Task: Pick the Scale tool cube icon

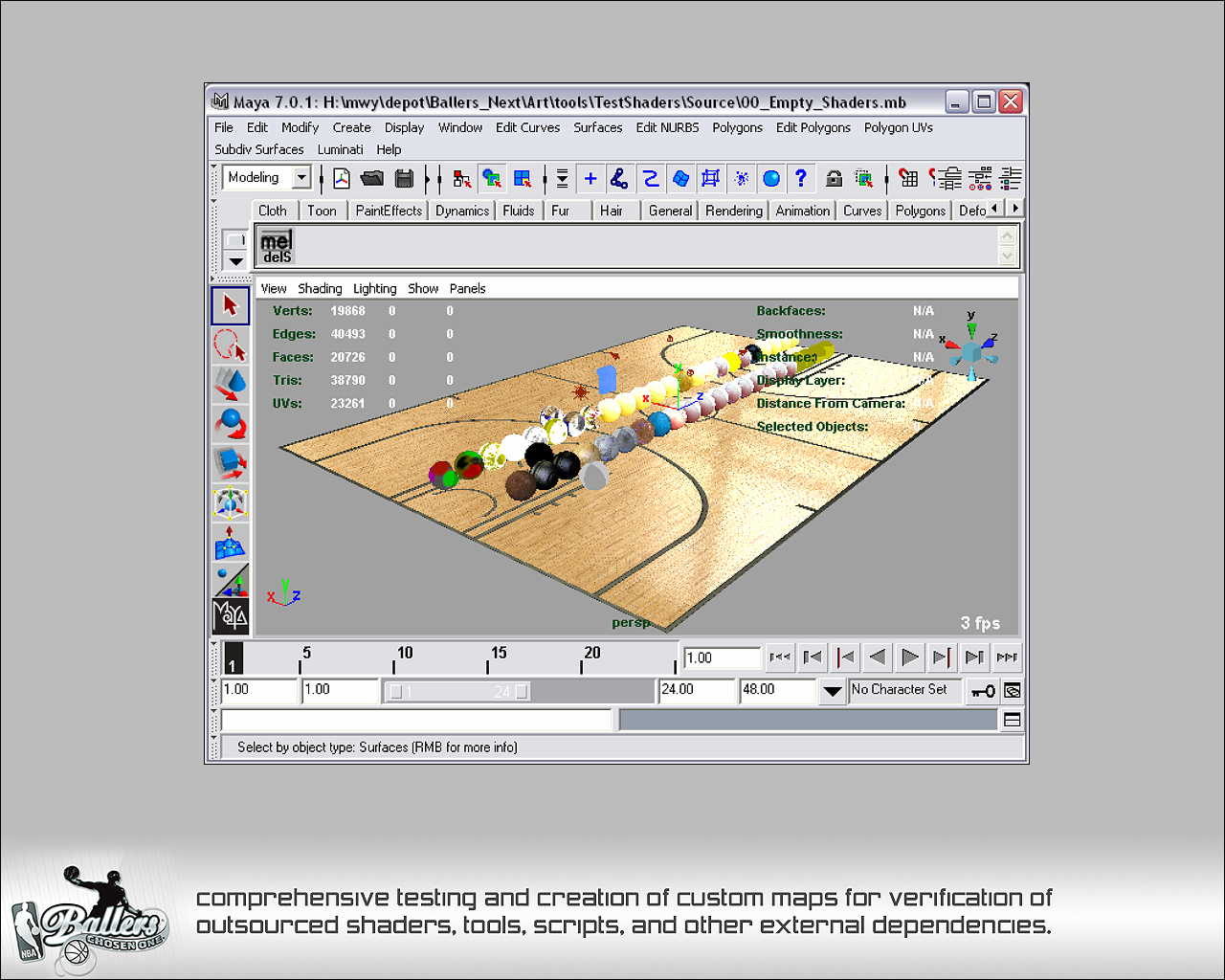Action: tap(230, 462)
